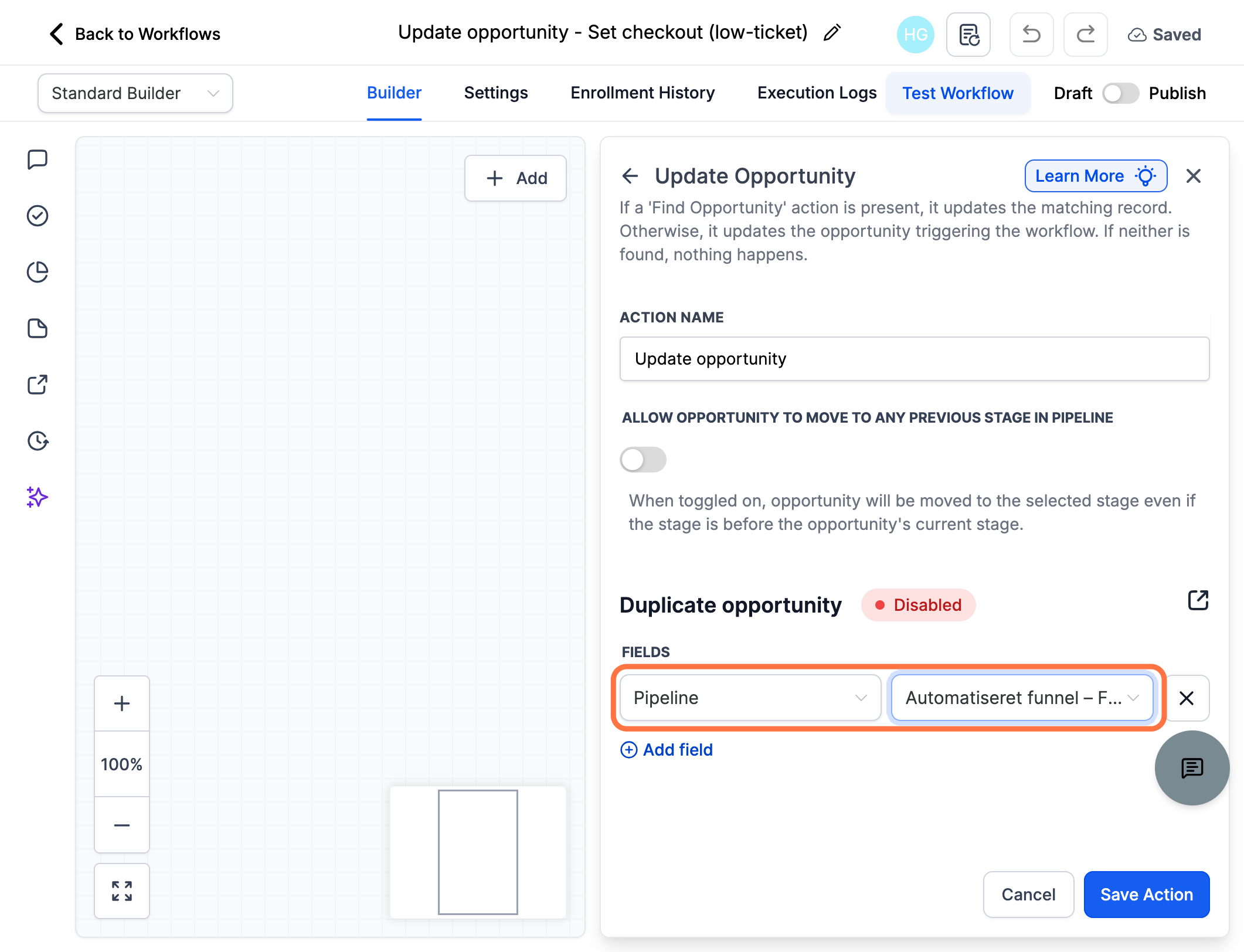Click the left sidebar export arrow icon

coord(38,385)
